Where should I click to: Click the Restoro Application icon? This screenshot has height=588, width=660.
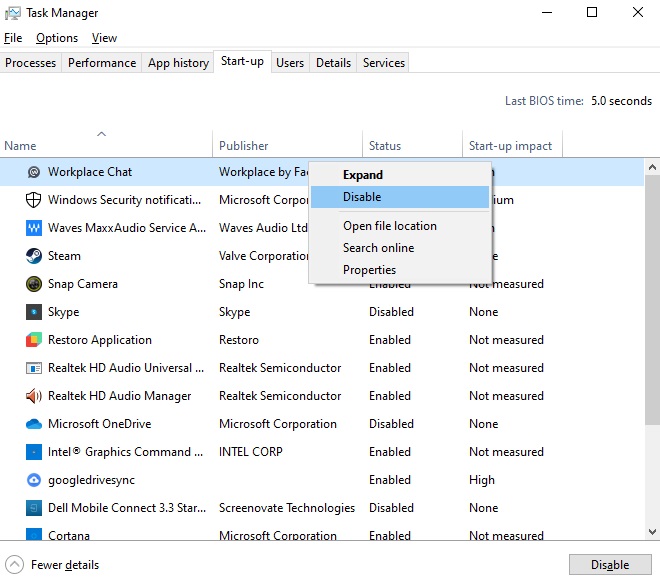[34, 340]
